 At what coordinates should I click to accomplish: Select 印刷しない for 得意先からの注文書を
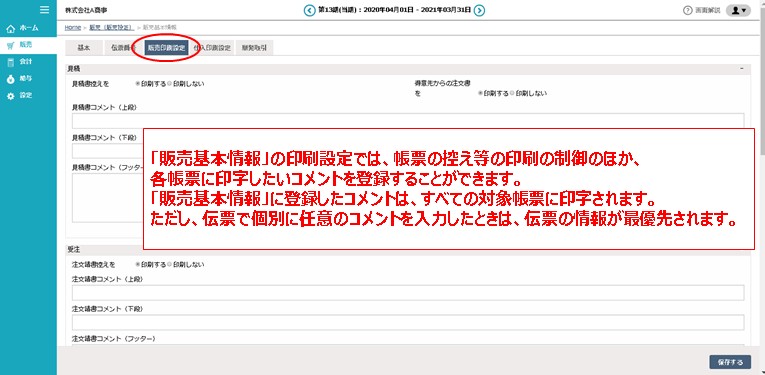[x=512, y=93]
